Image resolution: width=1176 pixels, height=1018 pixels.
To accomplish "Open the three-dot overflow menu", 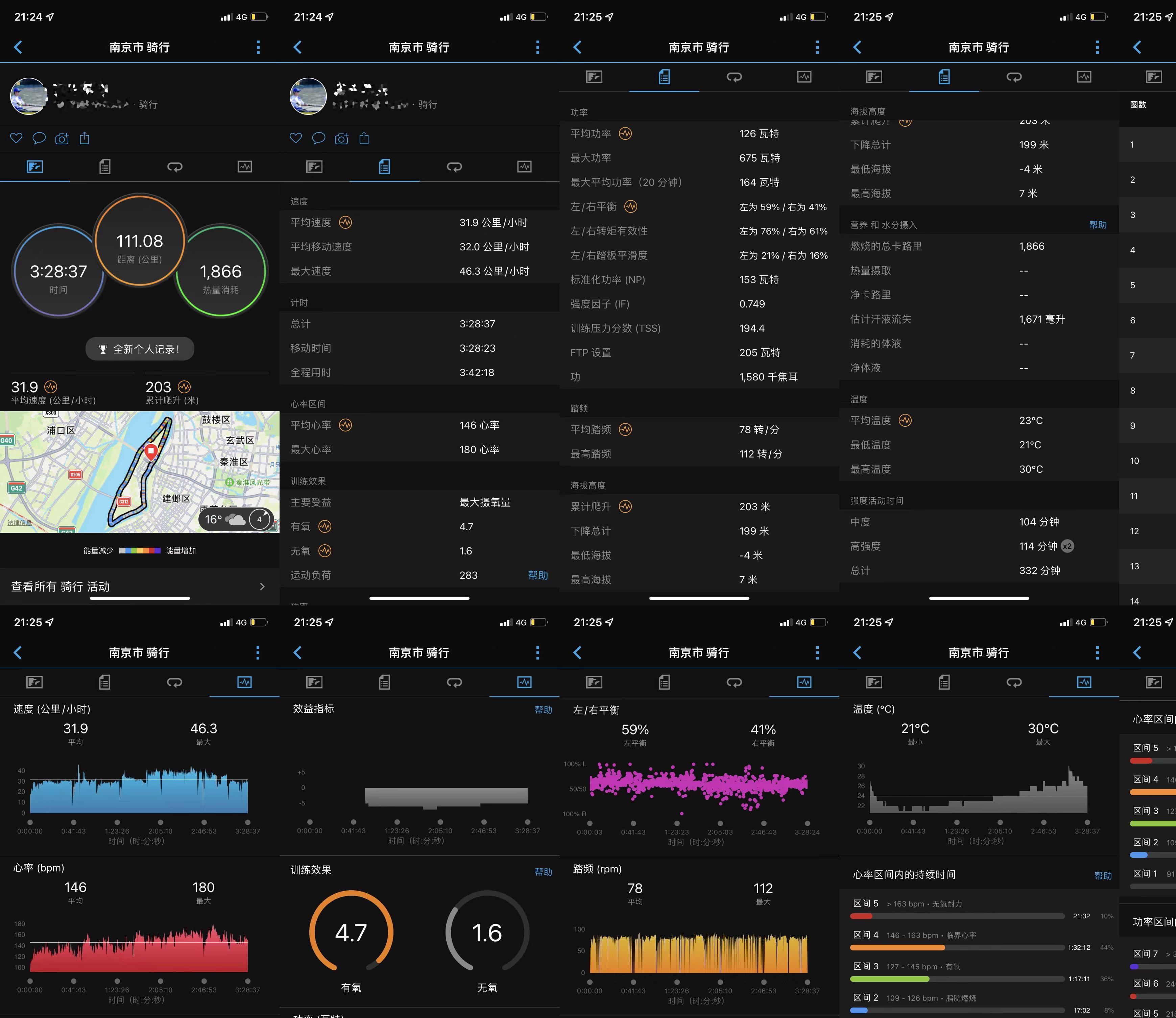I will coord(259,47).
